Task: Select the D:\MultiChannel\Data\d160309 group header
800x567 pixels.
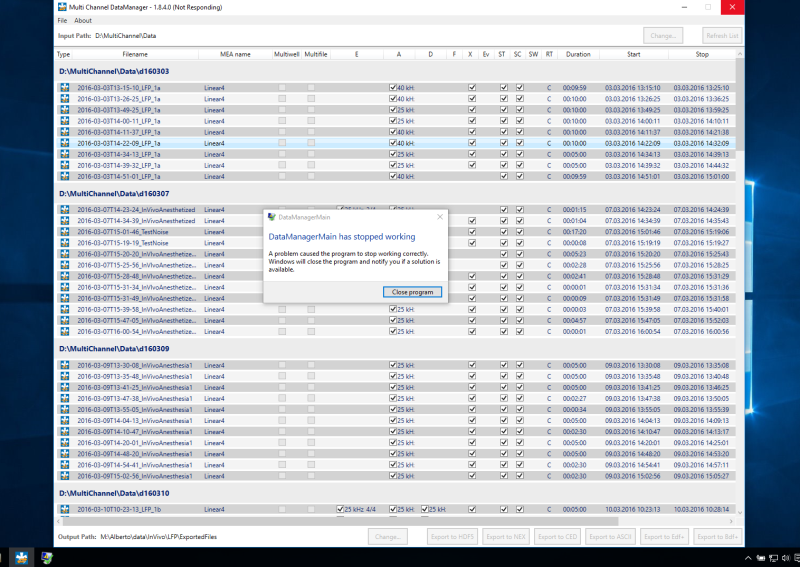Action: 114,349
